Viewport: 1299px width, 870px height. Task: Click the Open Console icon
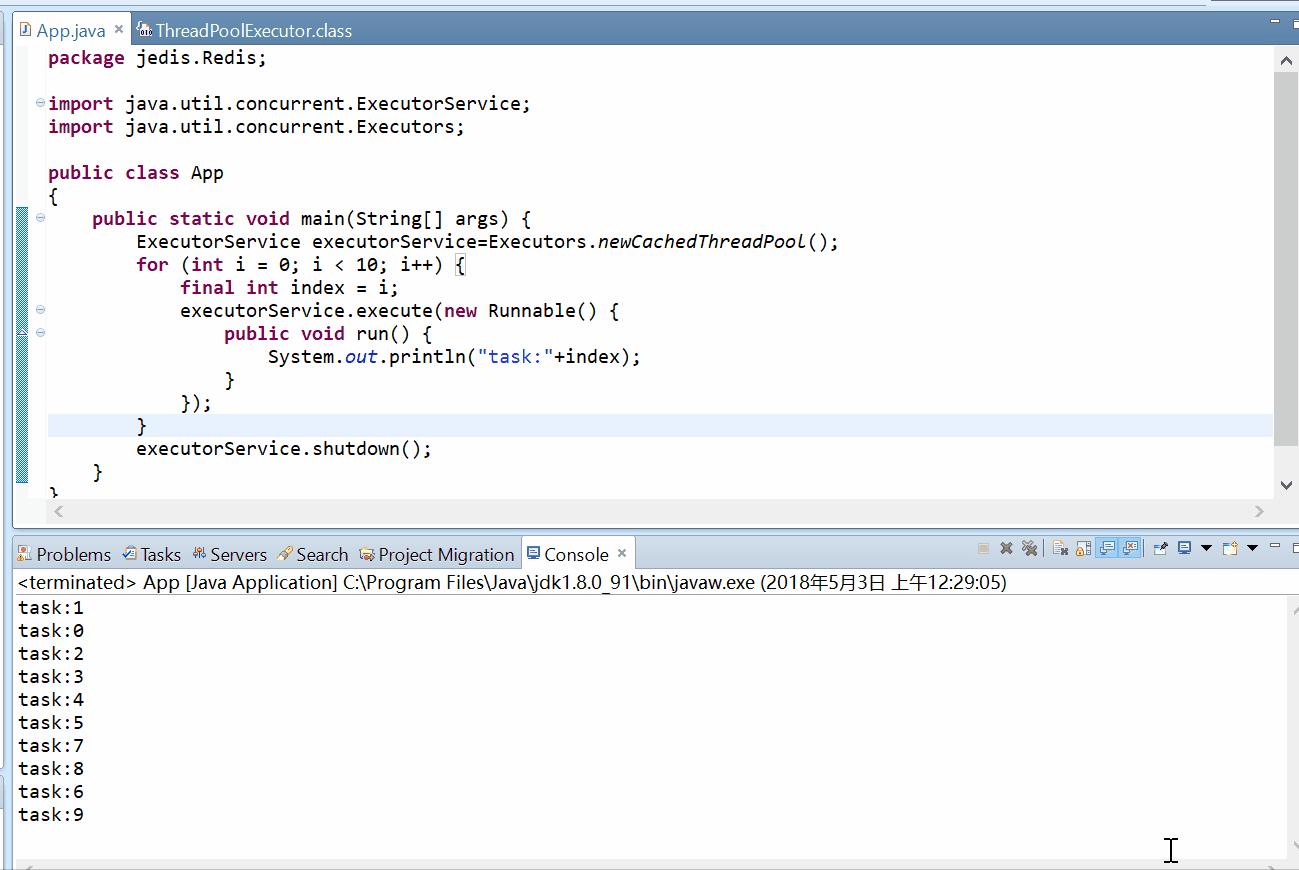pos(1230,548)
